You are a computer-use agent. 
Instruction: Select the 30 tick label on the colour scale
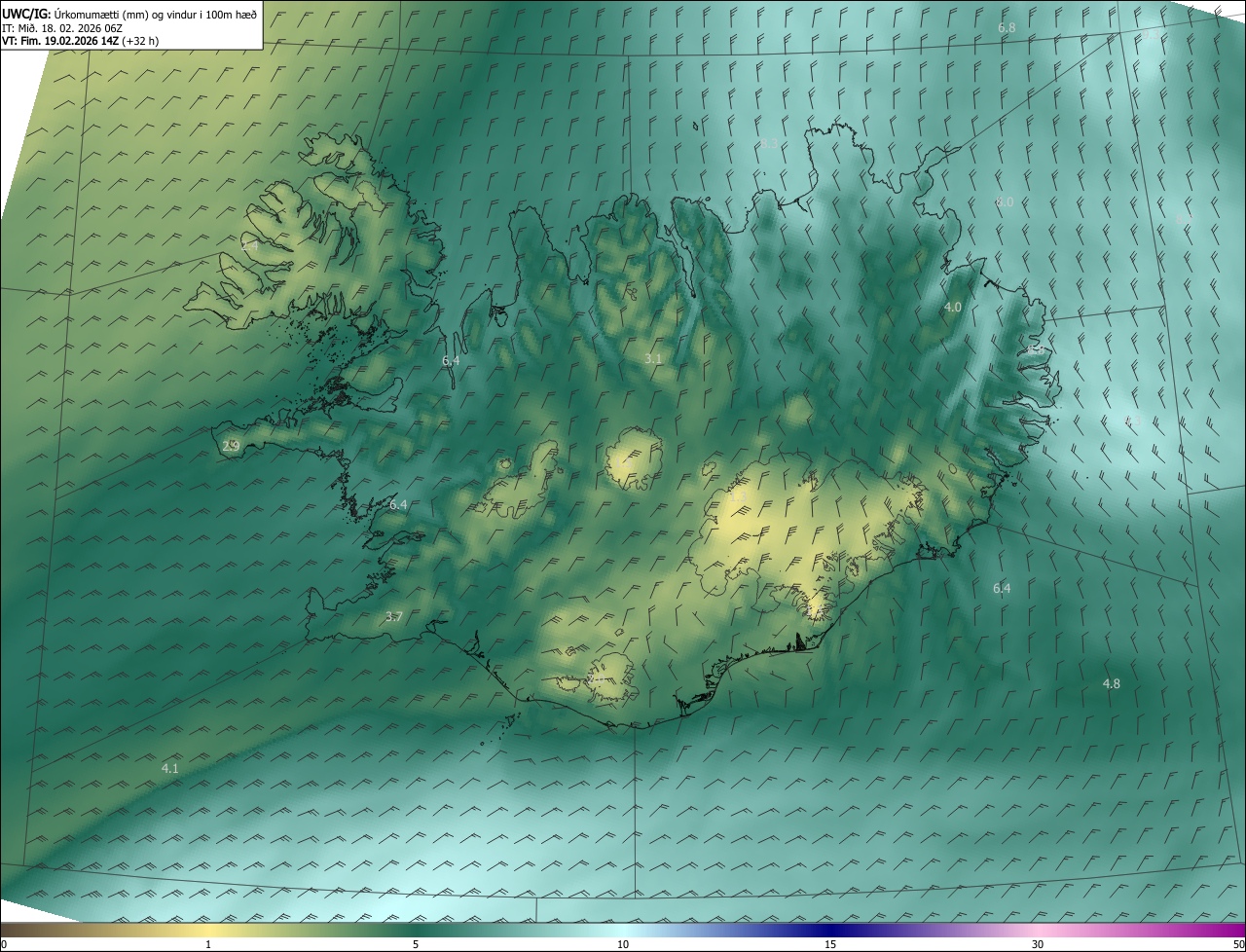[1038, 944]
